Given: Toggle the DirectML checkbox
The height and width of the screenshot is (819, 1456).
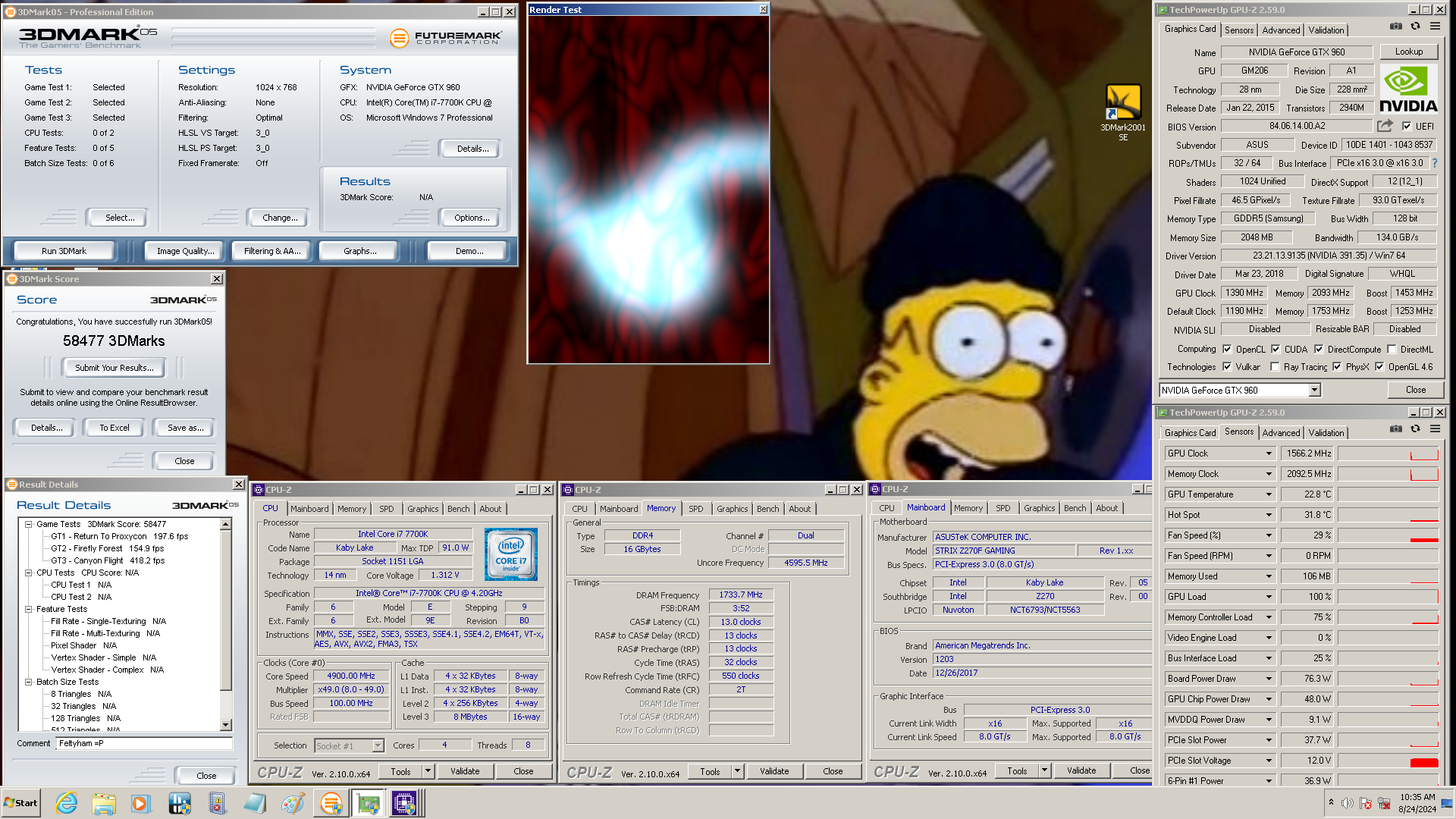Looking at the screenshot, I should pos(1392,350).
